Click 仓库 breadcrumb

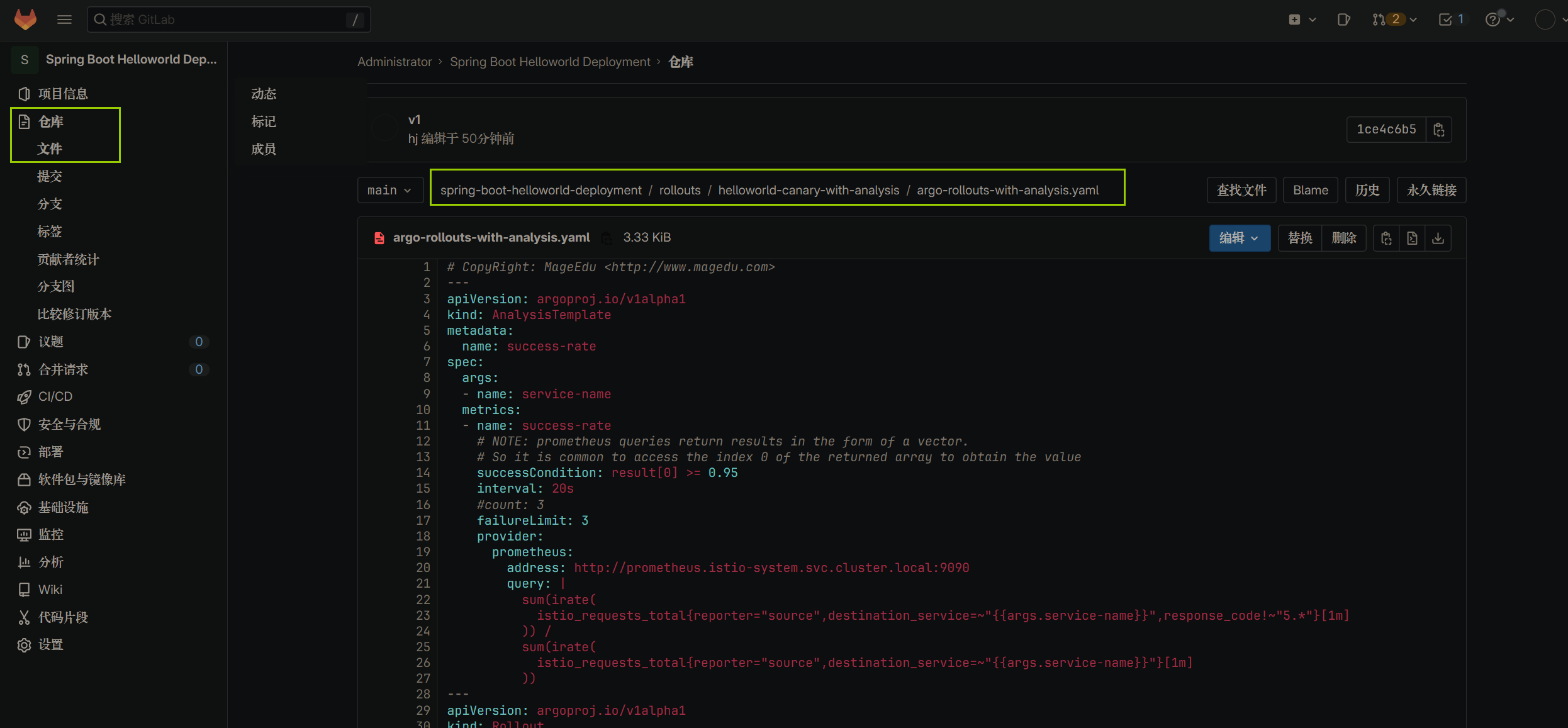click(681, 62)
